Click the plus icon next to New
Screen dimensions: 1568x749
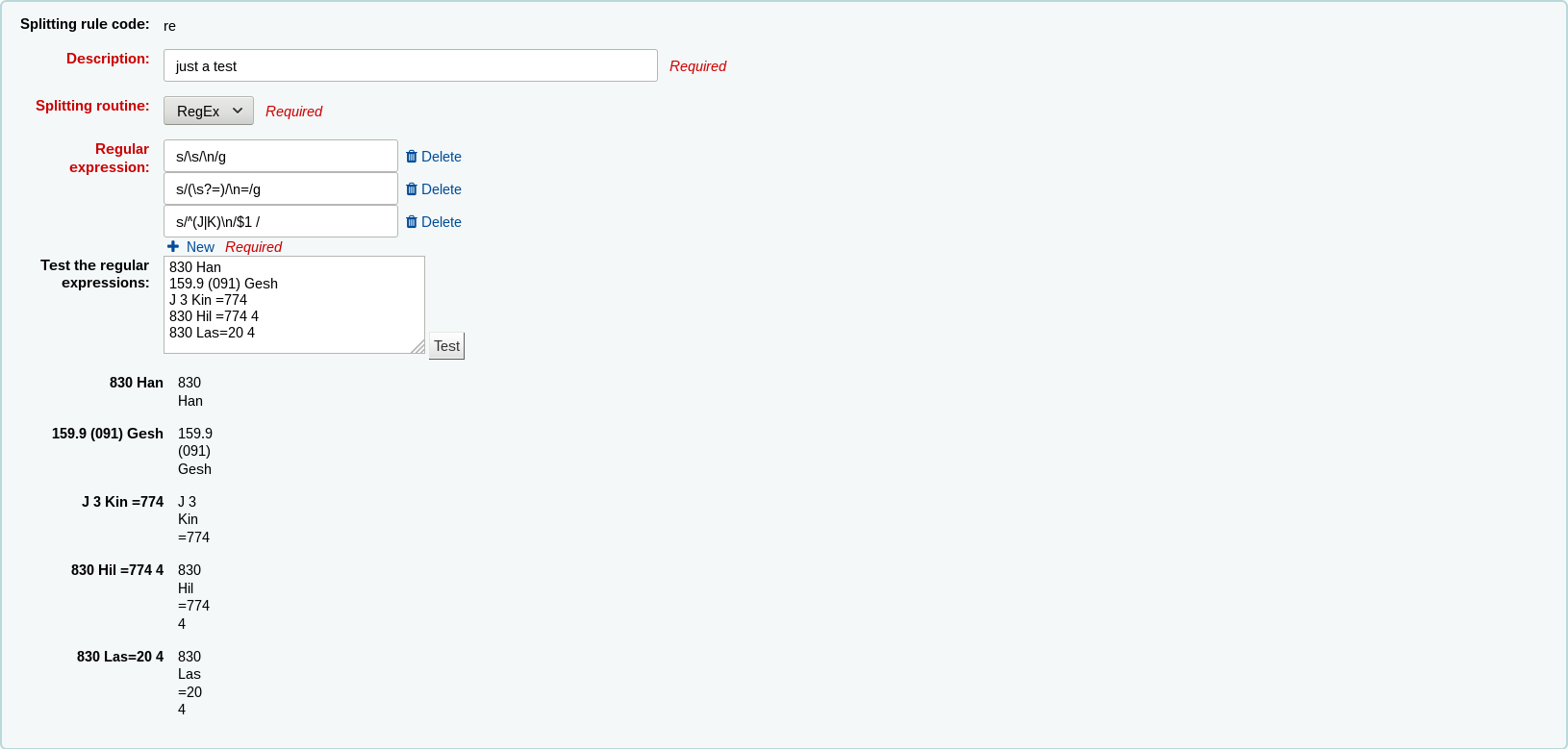point(173,247)
